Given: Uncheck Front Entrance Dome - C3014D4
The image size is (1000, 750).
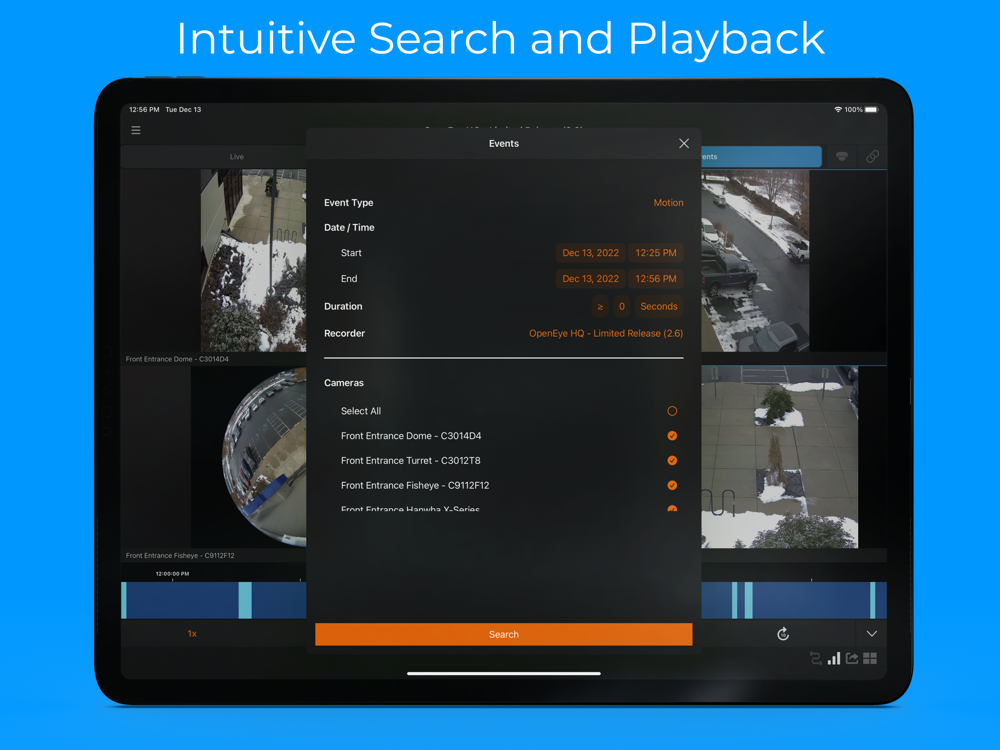Looking at the screenshot, I should click(672, 436).
